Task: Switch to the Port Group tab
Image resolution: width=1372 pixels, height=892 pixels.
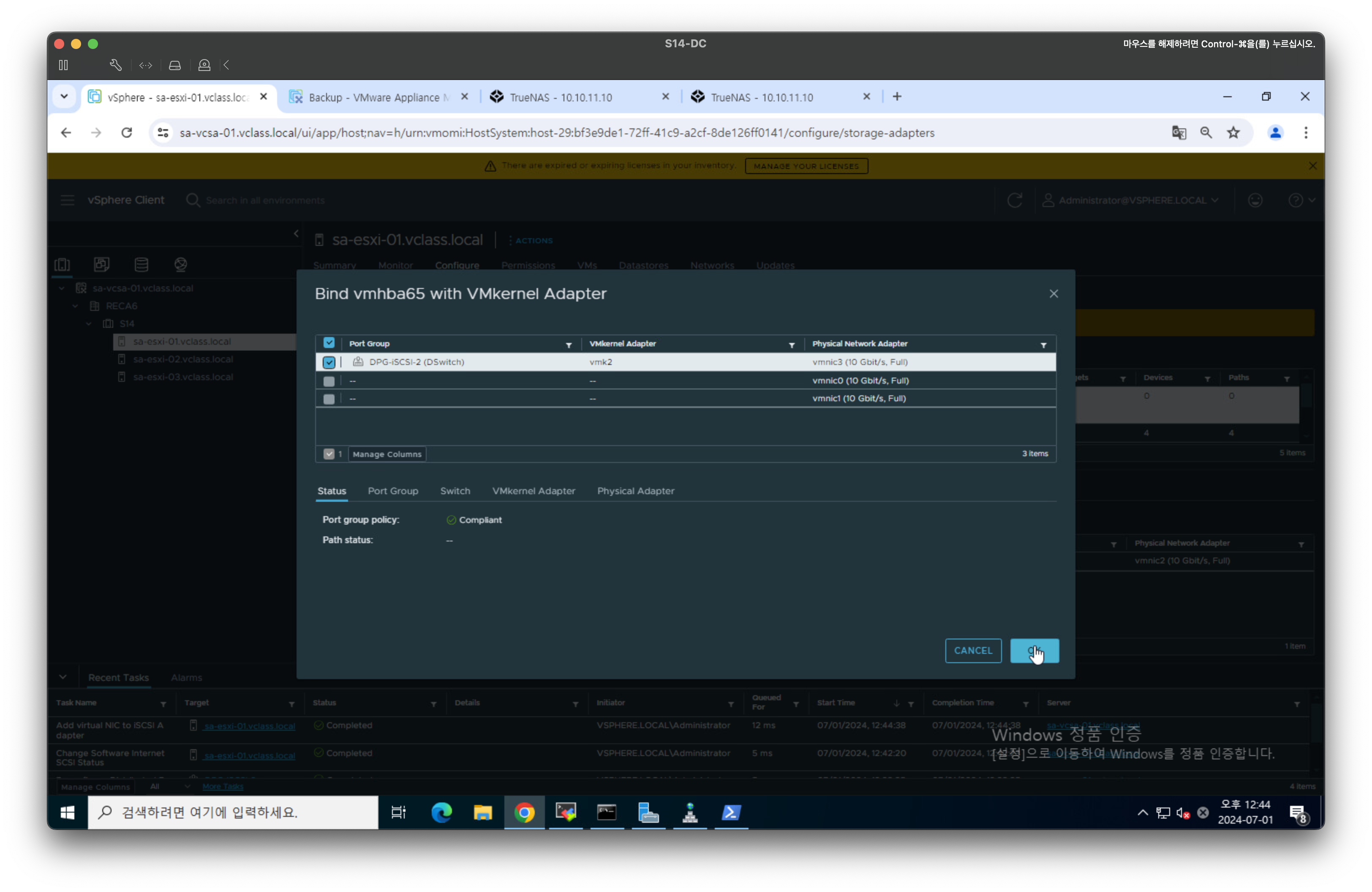Action: pyautogui.click(x=392, y=491)
